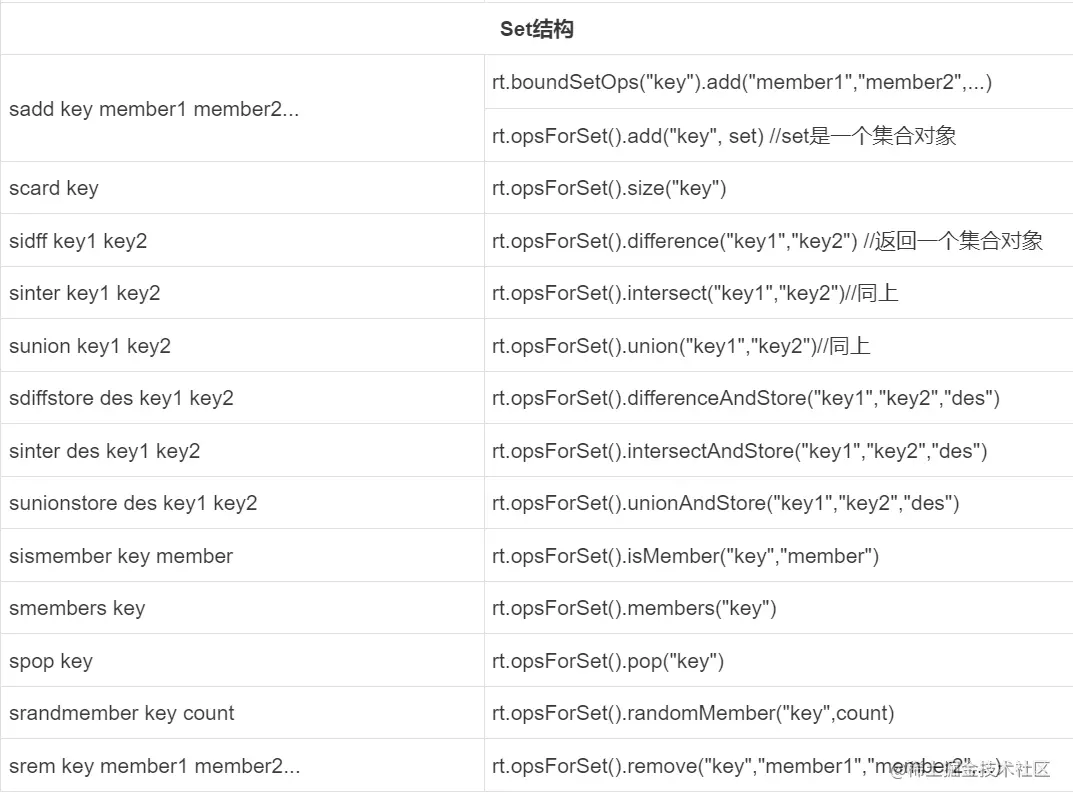
Task: Click the opsForSet members("key") cell
Action: click(x=634, y=608)
